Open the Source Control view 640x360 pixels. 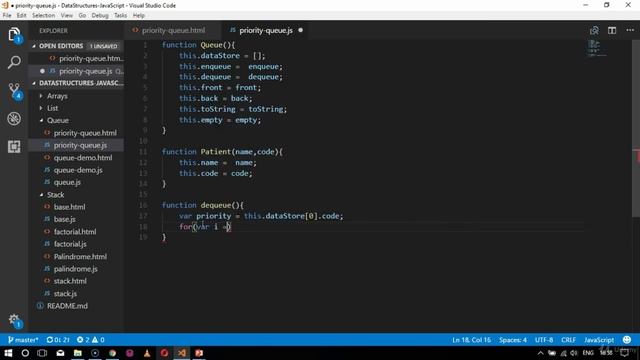[14, 91]
